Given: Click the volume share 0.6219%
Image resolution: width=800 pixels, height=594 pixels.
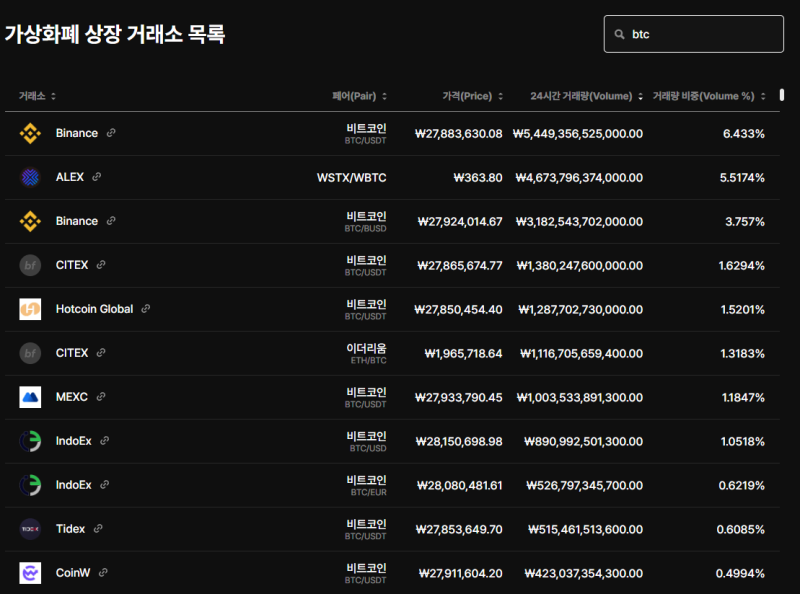Looking at the screenshot, I should coord(742,485).
